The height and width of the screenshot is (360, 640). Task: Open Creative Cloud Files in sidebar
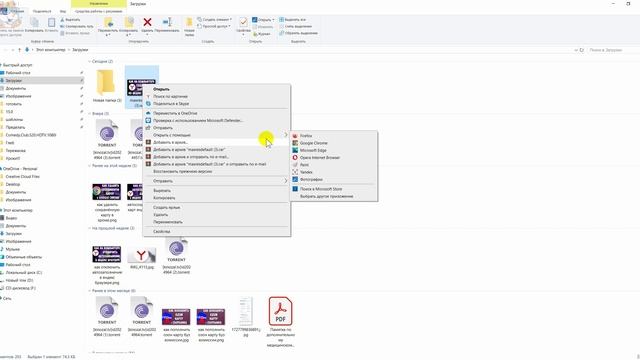(x=22, y=176)
